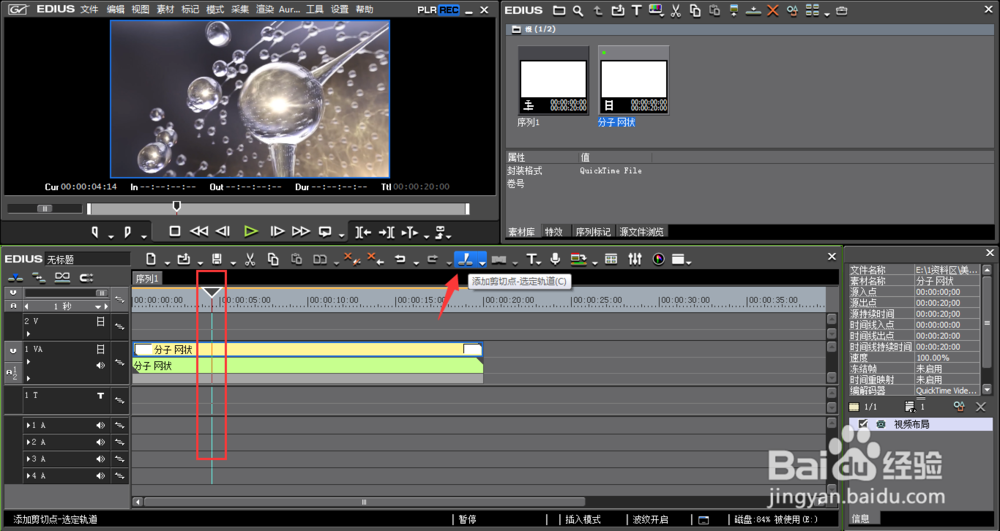1000x531 pixels.
Task: Click the rewind button in the player
Action: (x=199, y=231)
